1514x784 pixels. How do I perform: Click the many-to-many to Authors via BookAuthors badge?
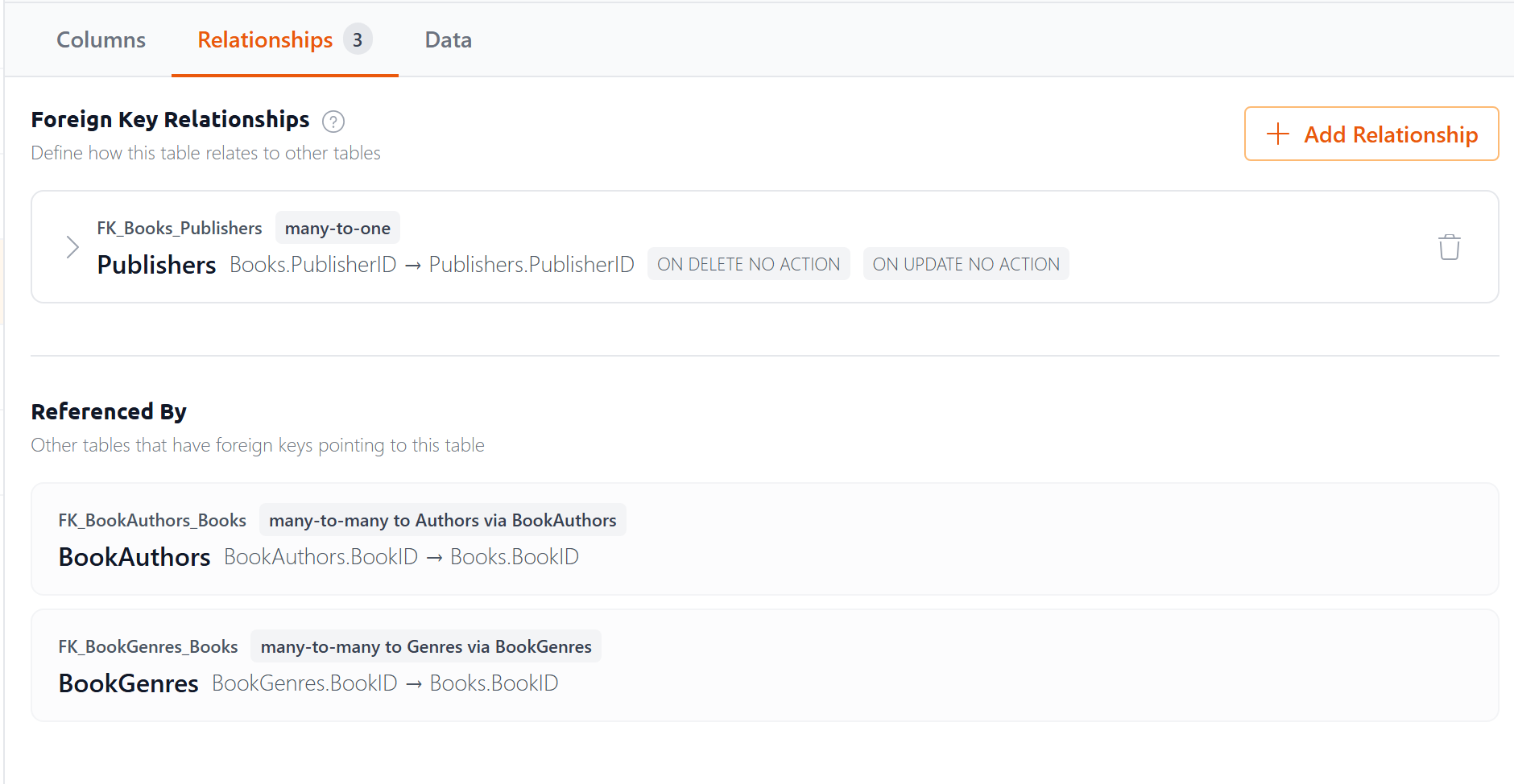[x=442, y=520]
